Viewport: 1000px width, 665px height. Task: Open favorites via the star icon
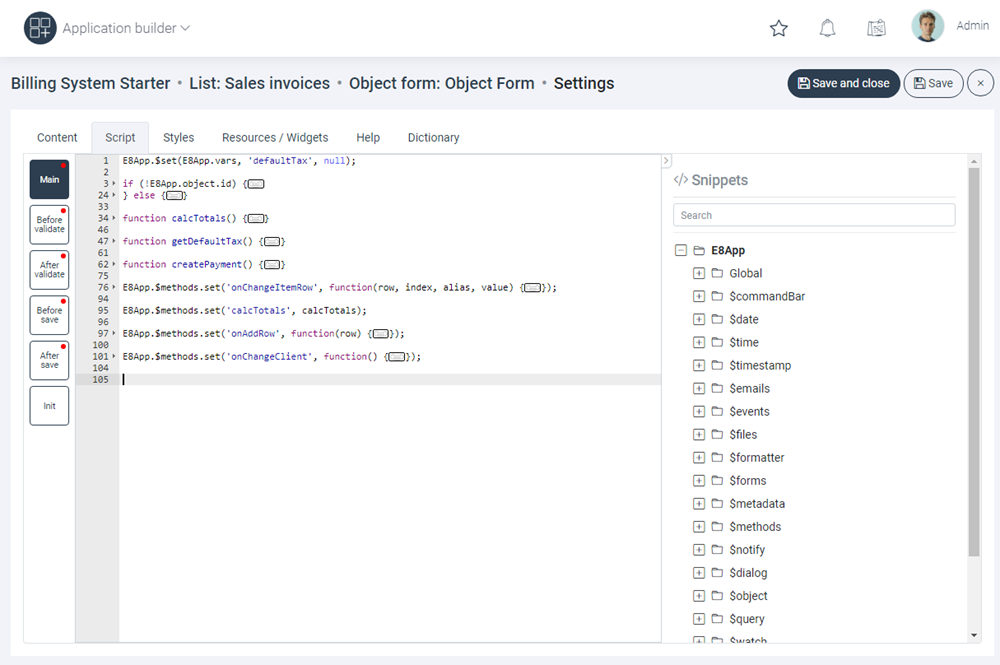point(779,28)
